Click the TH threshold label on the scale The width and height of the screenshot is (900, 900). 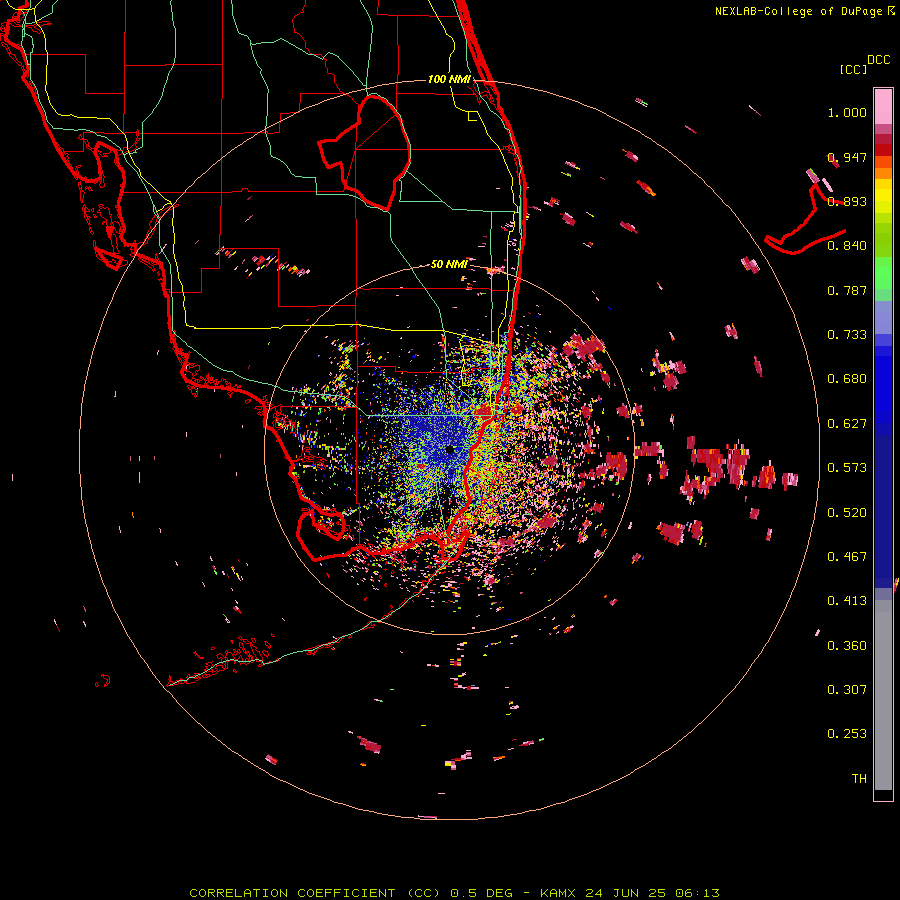pos(859,779)
